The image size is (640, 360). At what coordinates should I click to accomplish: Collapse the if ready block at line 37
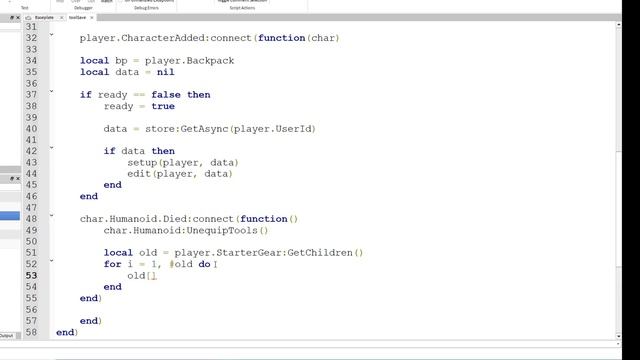point(51,91)
